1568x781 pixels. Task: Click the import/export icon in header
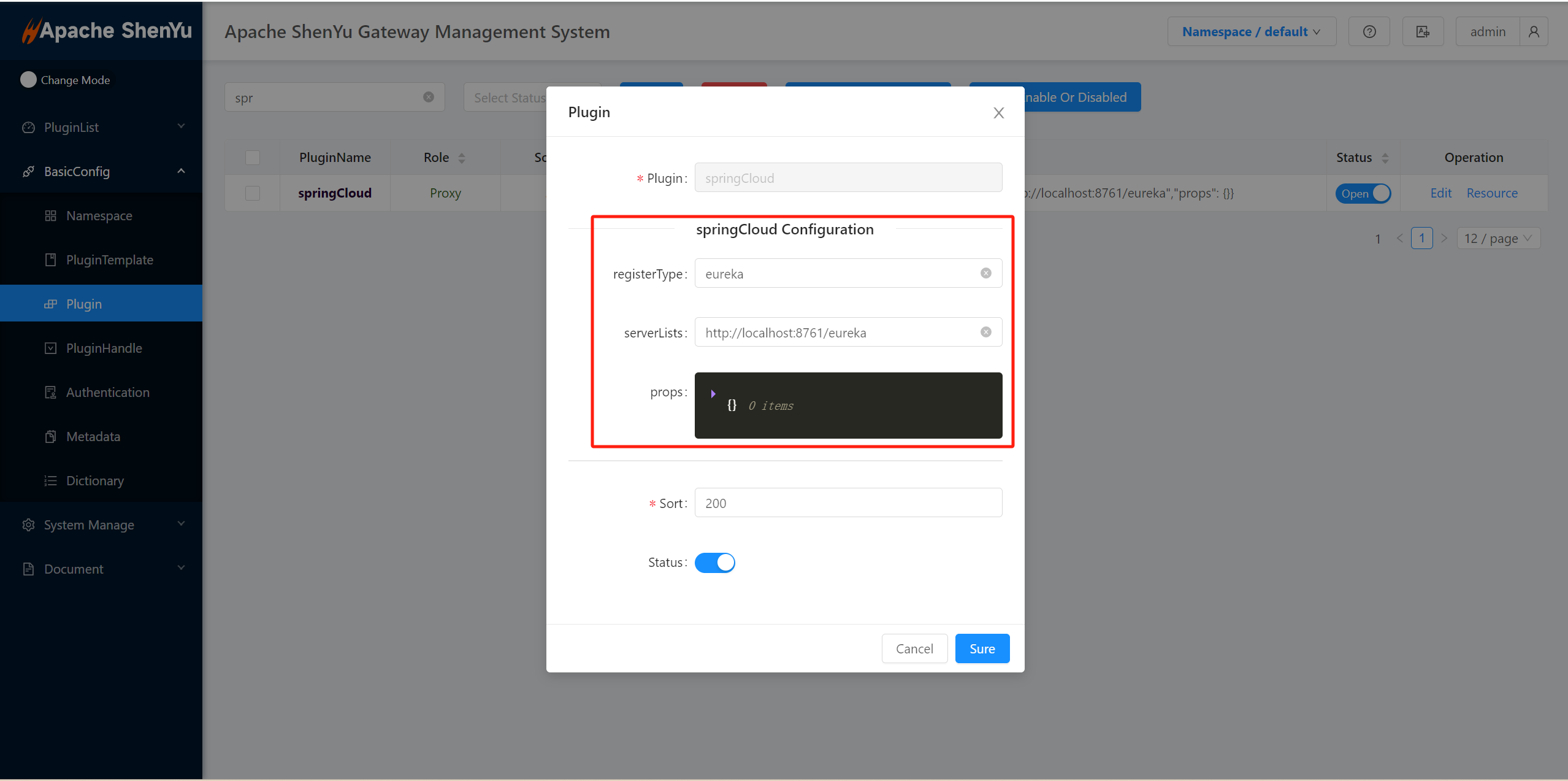[x=1423, y=32]
